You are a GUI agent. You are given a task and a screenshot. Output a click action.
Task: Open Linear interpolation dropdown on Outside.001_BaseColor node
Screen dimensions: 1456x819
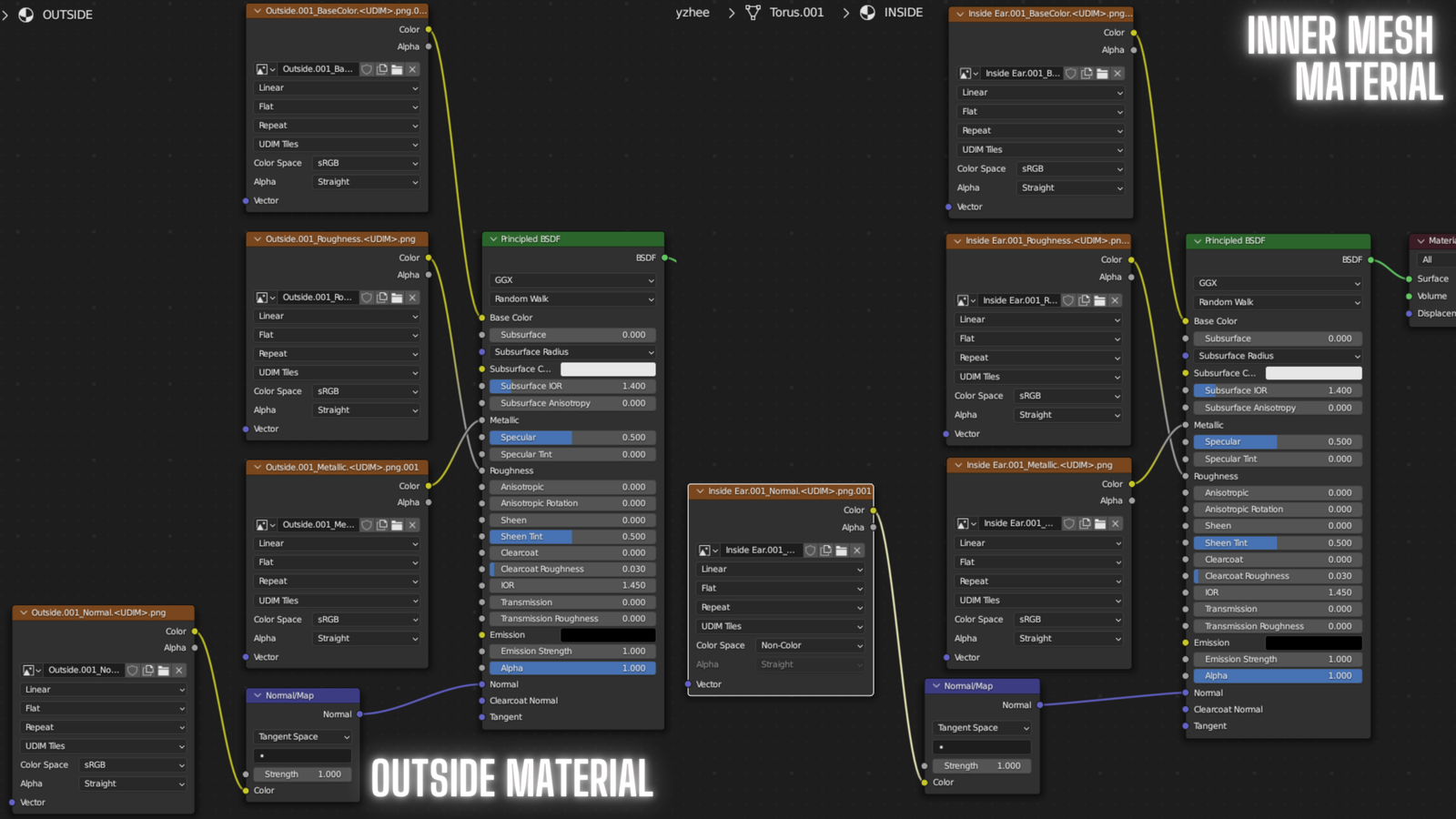[338, 88]
